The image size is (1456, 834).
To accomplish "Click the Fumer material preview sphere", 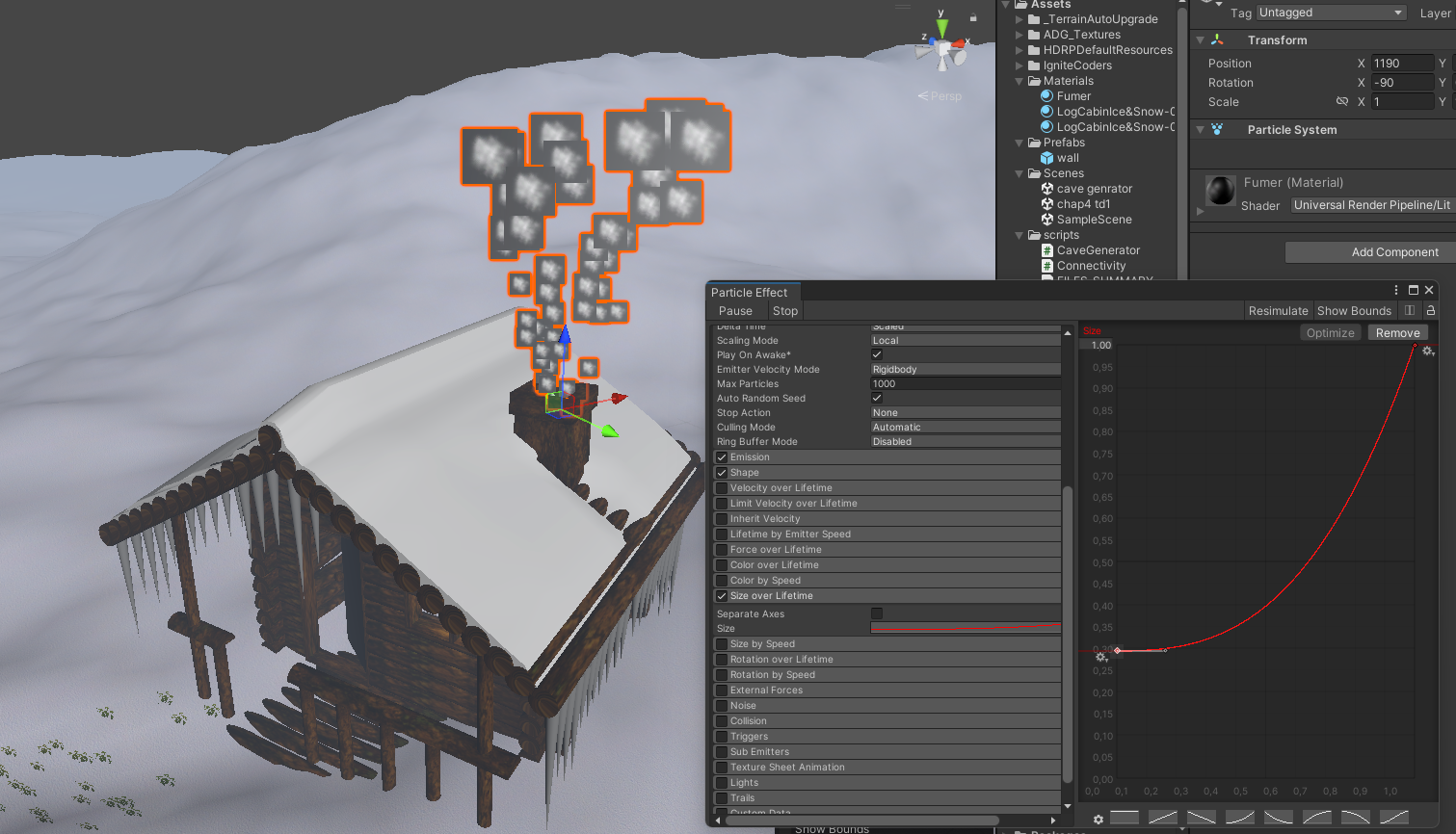I will pyautogui.click(x=1221, y=191).
